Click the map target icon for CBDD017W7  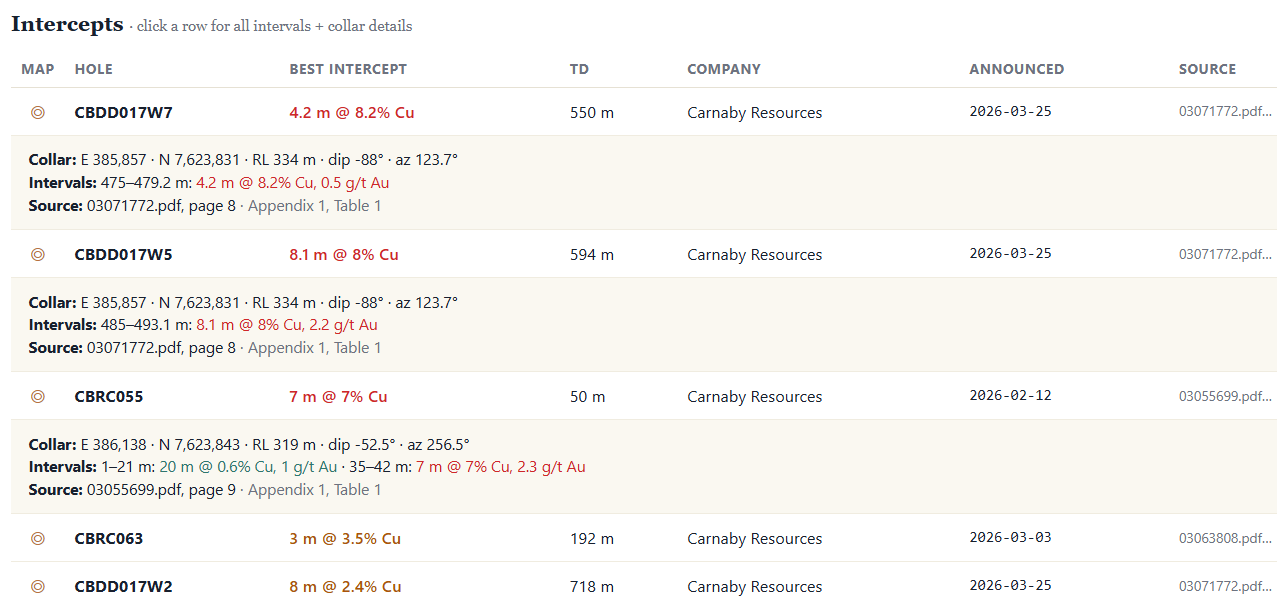(38, 113)
